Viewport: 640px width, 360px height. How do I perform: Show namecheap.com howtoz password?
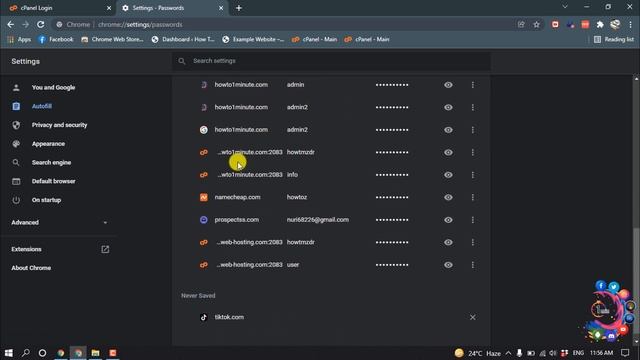coord(448,197)
